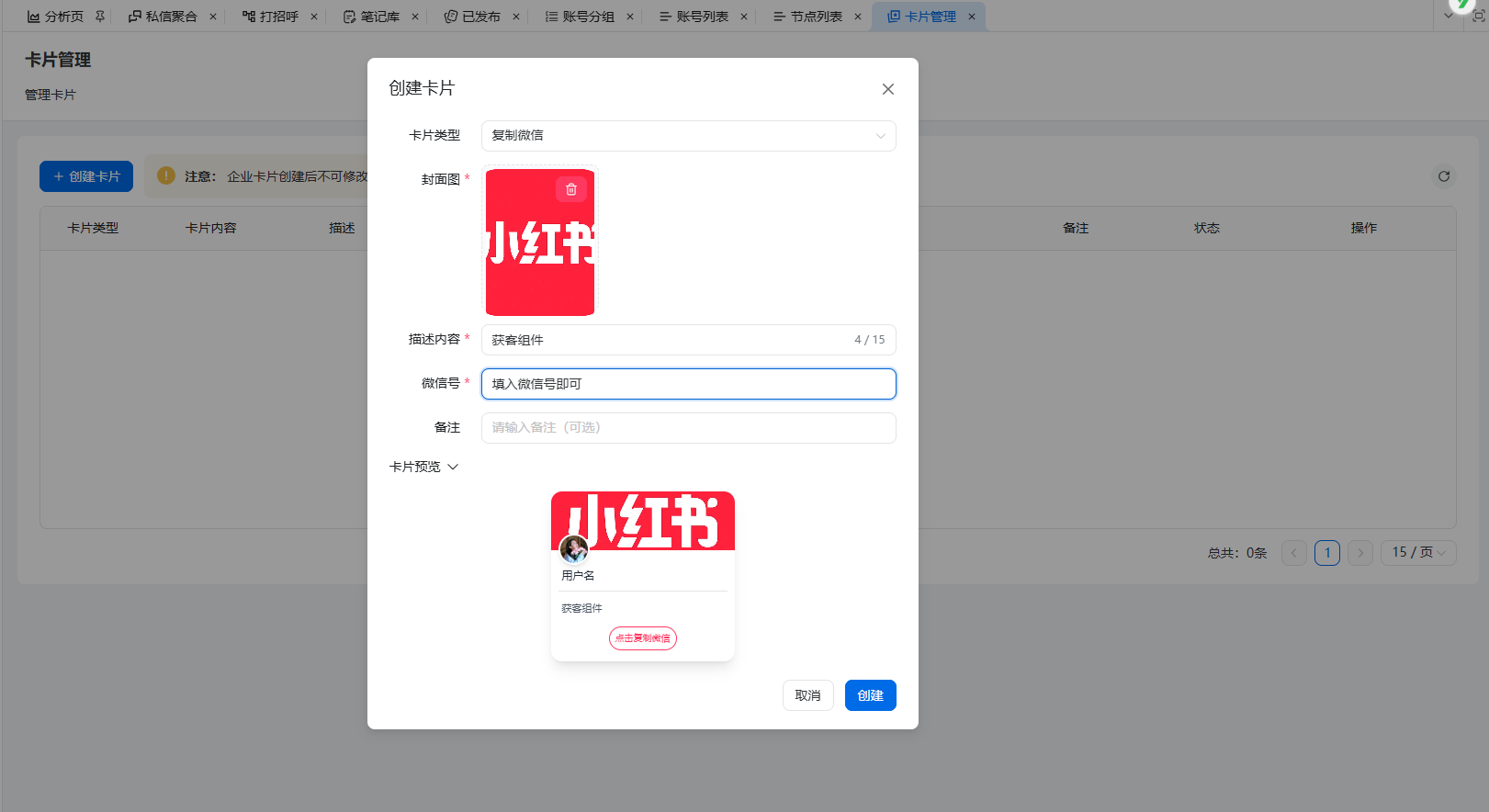Go to previous page arrow
Screen dimensions: 1489x812
(1293, 553)
